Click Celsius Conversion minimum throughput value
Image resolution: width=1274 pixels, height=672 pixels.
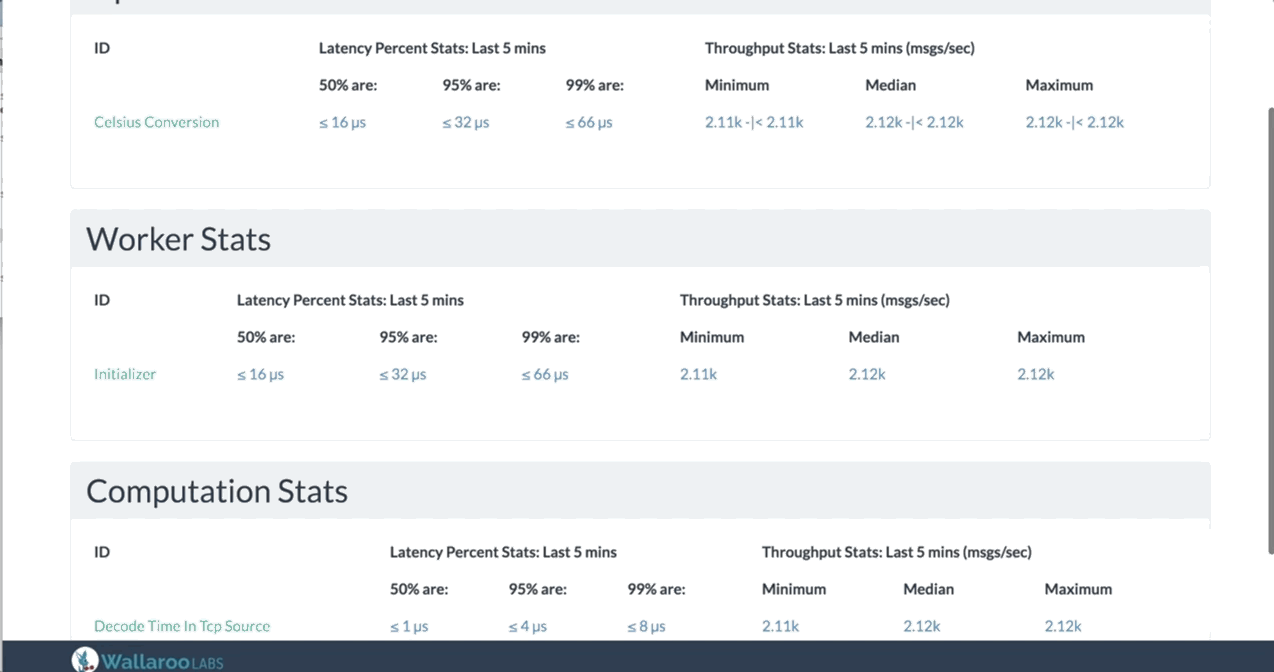pyautogui.click(x=754, y=122)
